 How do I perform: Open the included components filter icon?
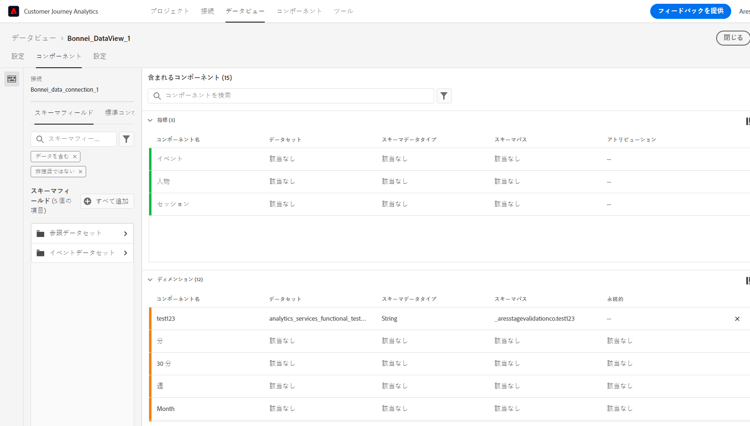coord(444,96)
